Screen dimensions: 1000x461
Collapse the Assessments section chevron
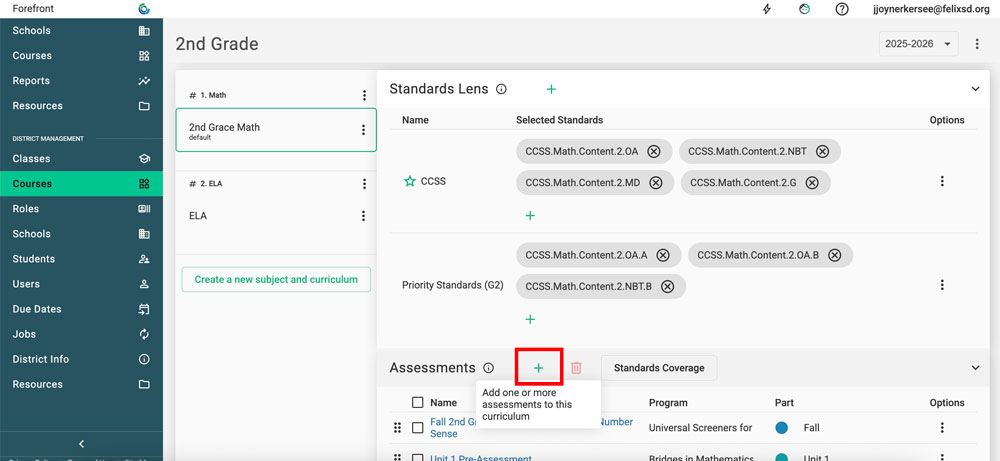coord(975,368)
